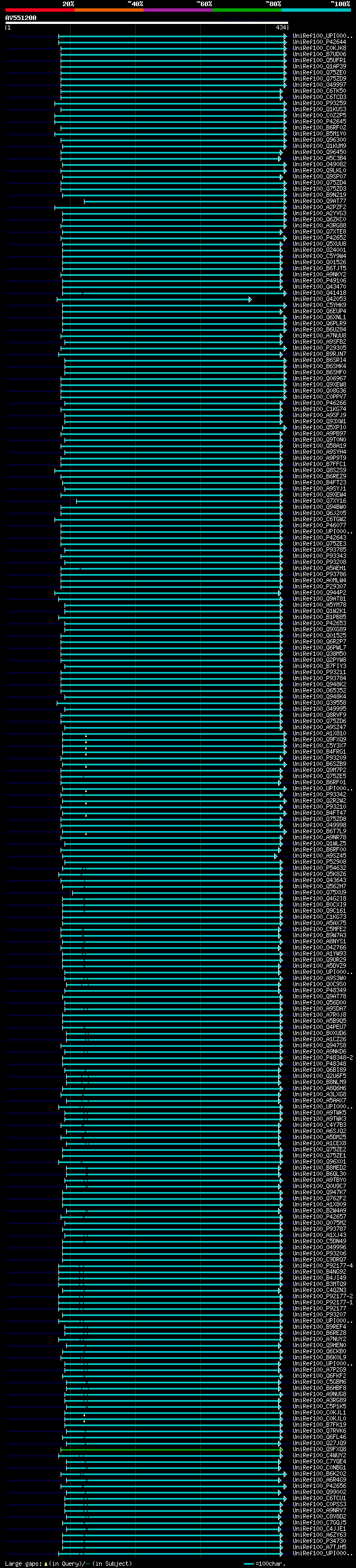
Task: Open hit UniRef100_B7UD06
Action: coord(319,54)
